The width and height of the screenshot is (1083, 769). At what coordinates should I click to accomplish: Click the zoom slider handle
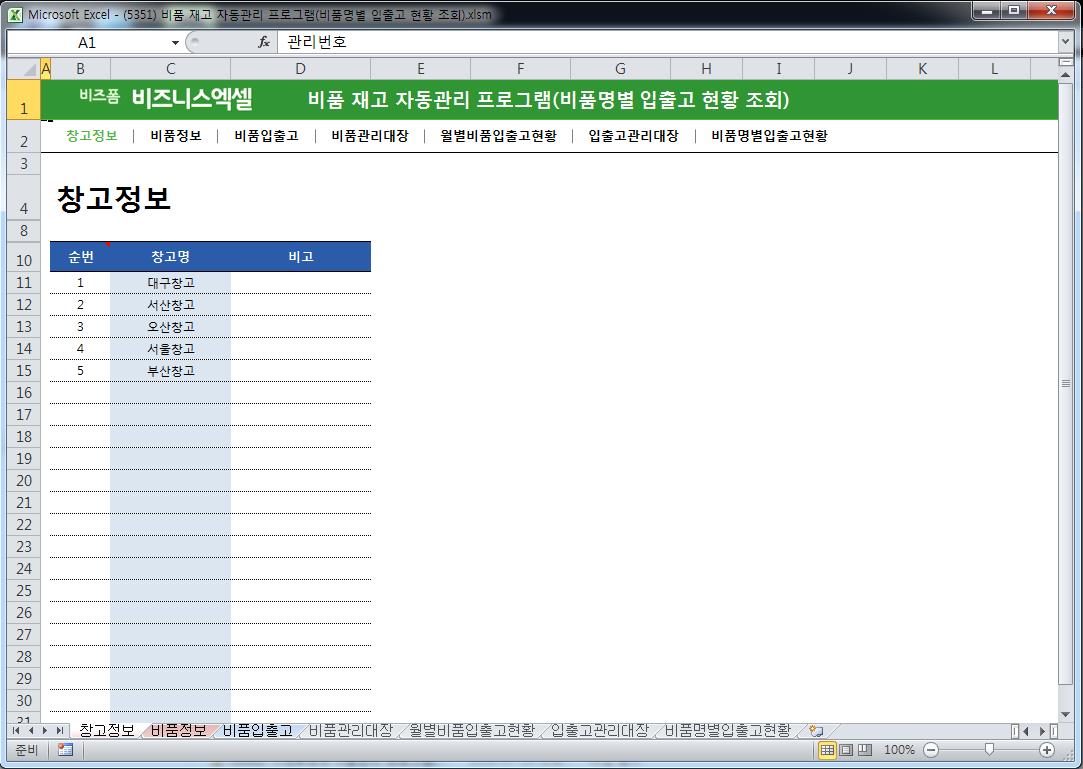(989, 750)
